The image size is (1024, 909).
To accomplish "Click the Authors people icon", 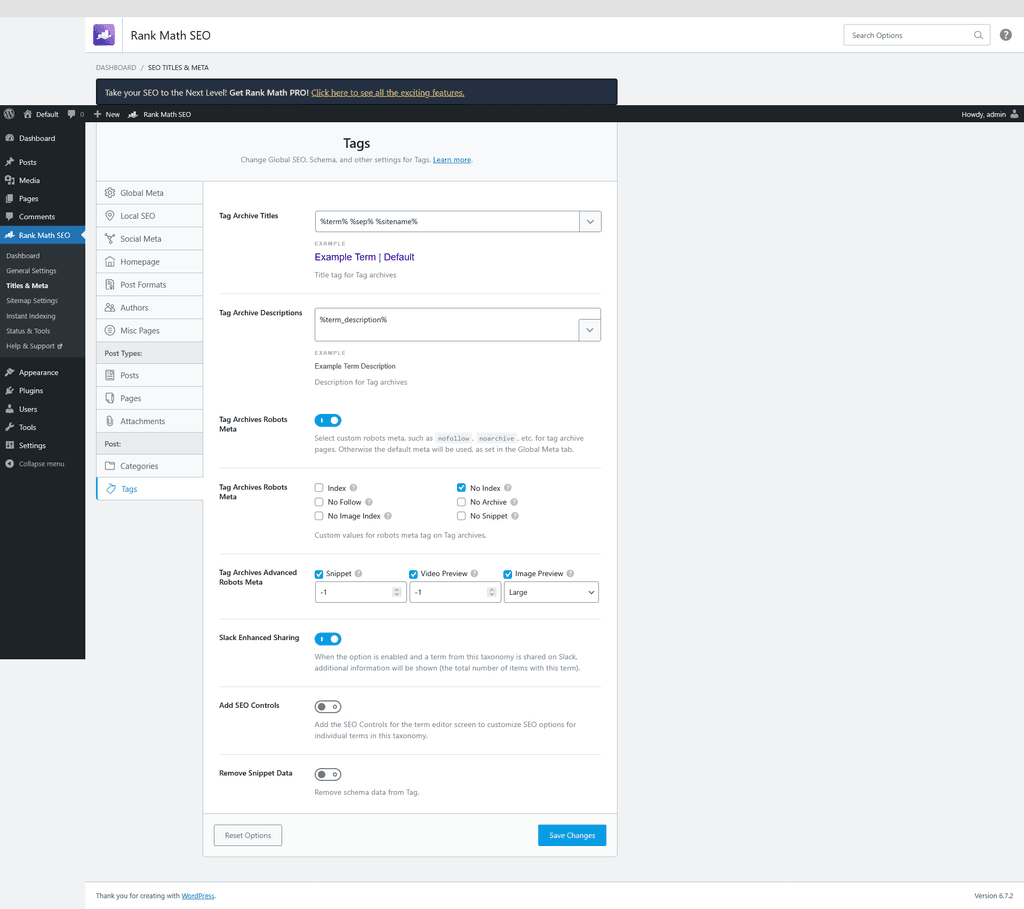I will coord(110,307).
